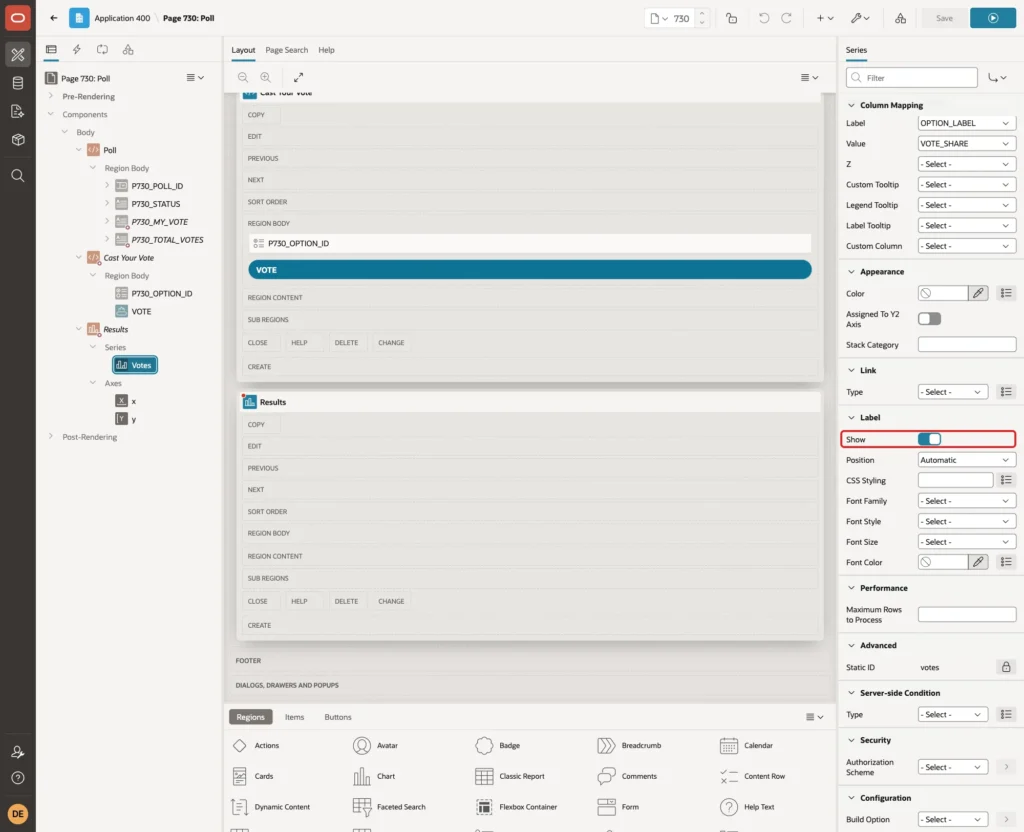This screenshot has width=1024, height=832.
Task: Click the Redo icon
Action: (786, 18)
